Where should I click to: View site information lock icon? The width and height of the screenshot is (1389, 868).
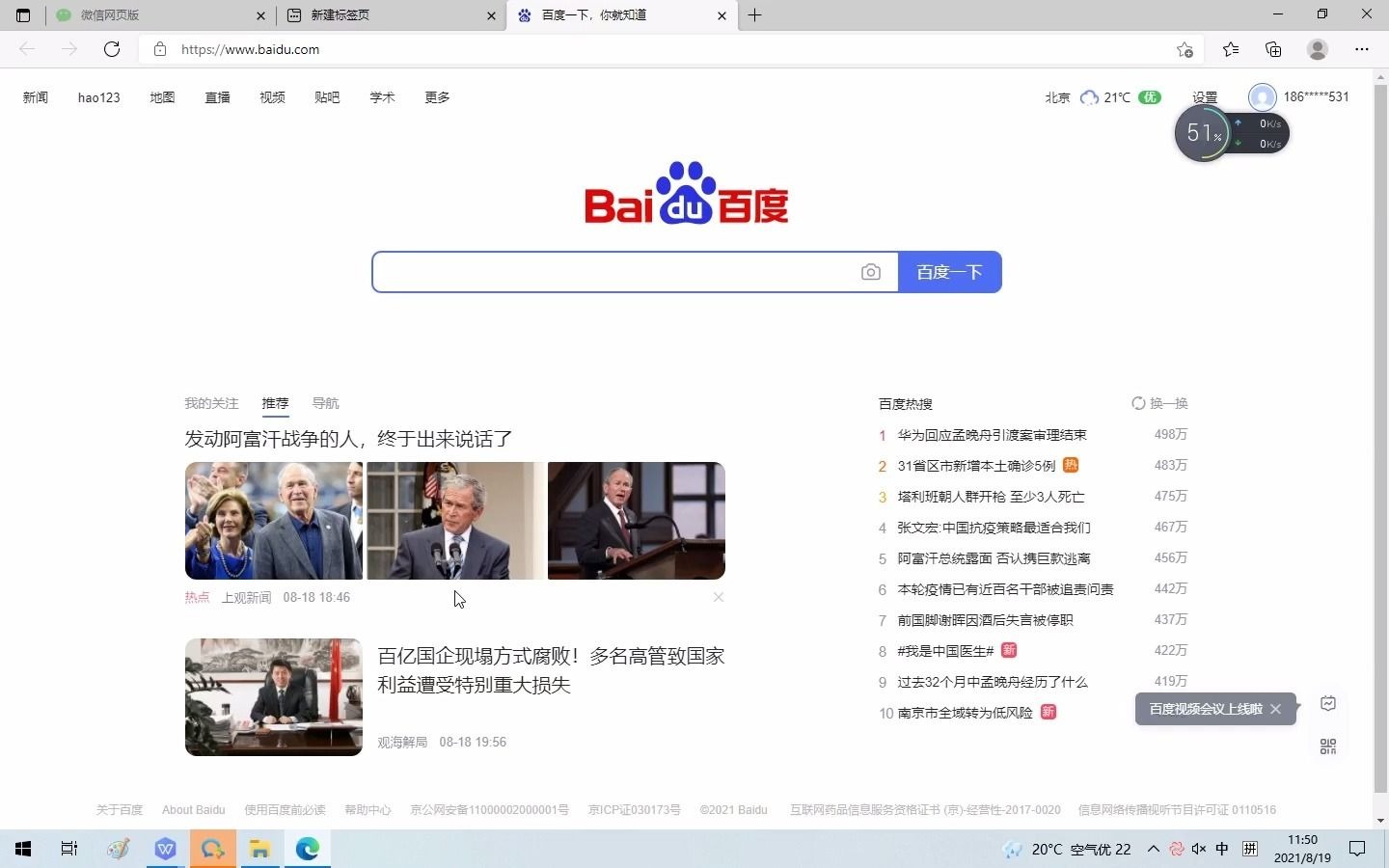160,49
